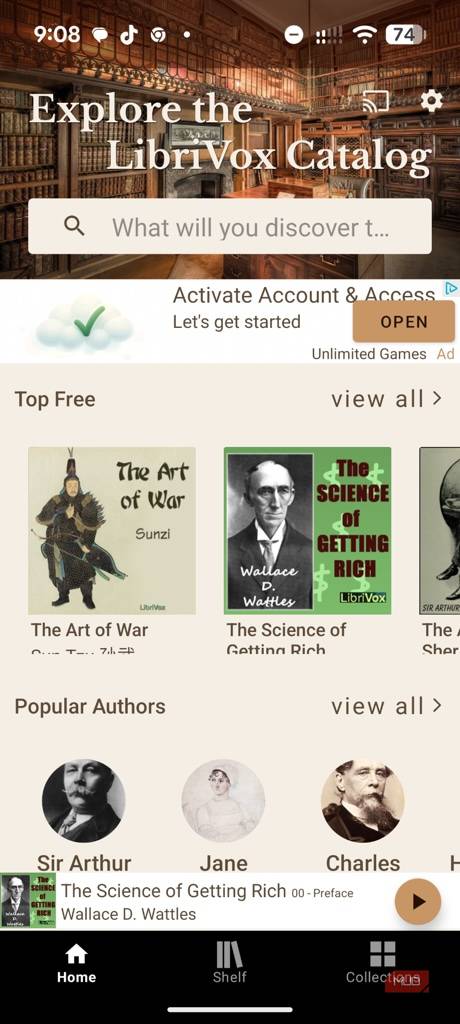
Task: Play The Science of Getting Rich preface
Action: click(x=418, y=902)
